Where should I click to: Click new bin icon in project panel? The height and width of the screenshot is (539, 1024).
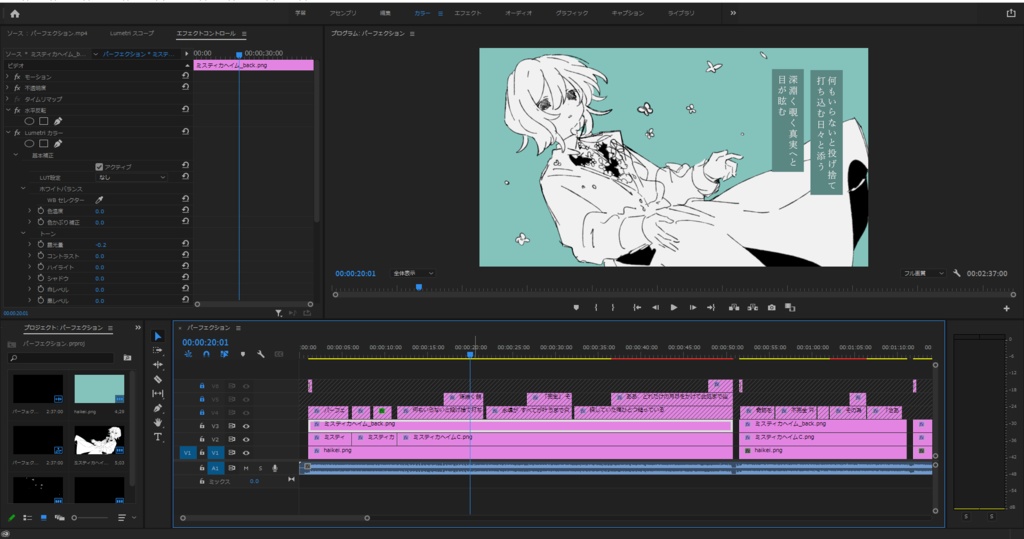[x=127, y=358]
